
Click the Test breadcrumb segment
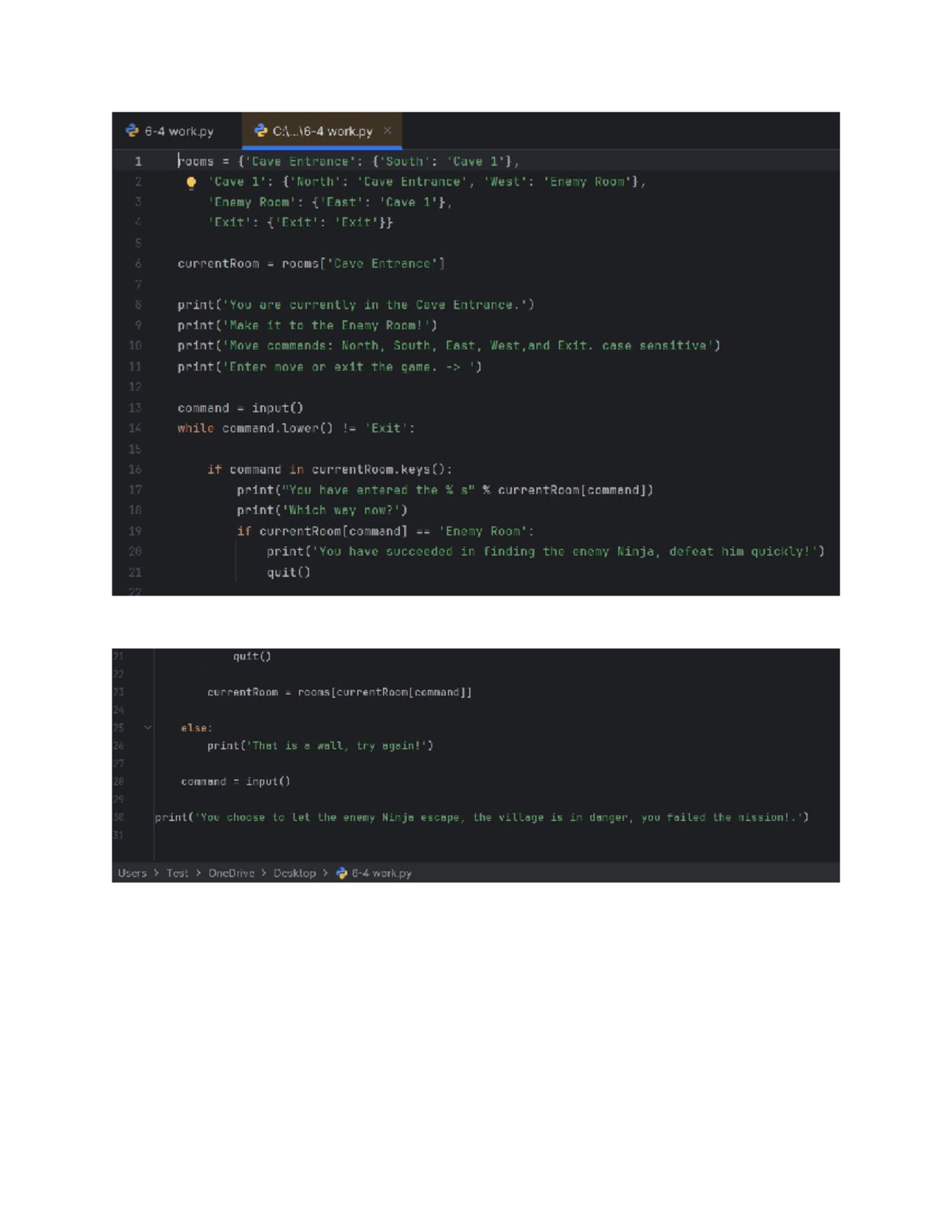click(x=177, y=873)
